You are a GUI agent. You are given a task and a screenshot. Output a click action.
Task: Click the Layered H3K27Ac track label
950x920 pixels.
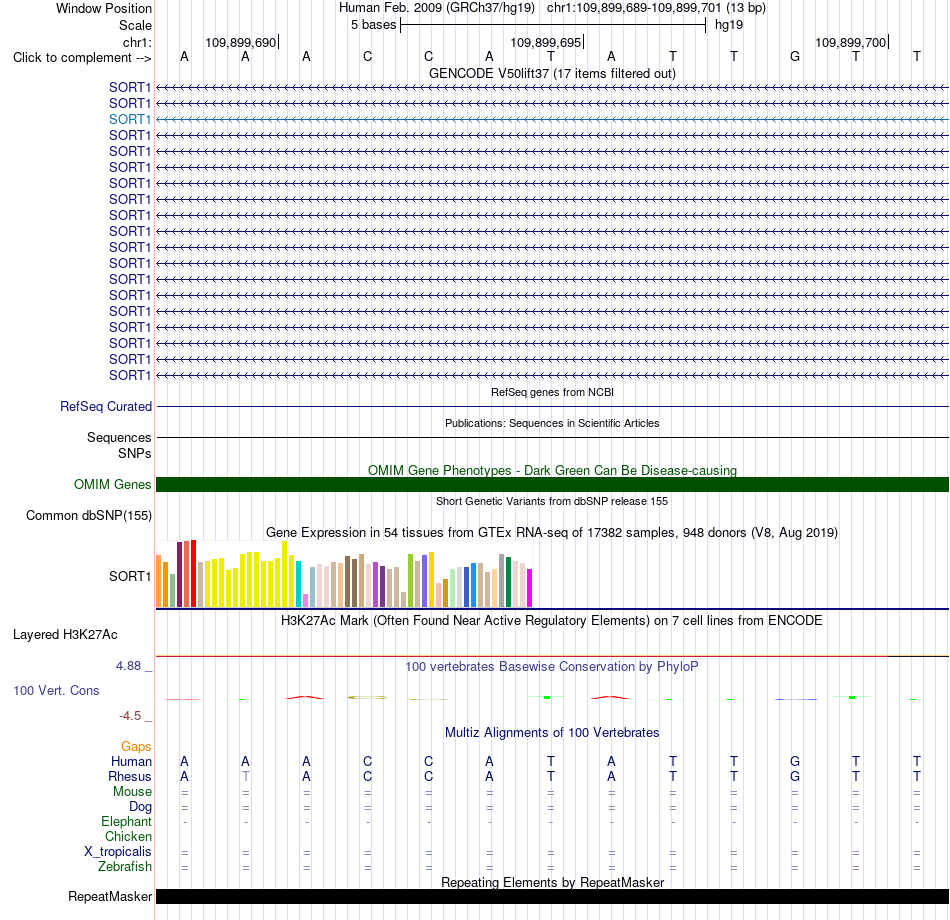(x=65, y=635)
